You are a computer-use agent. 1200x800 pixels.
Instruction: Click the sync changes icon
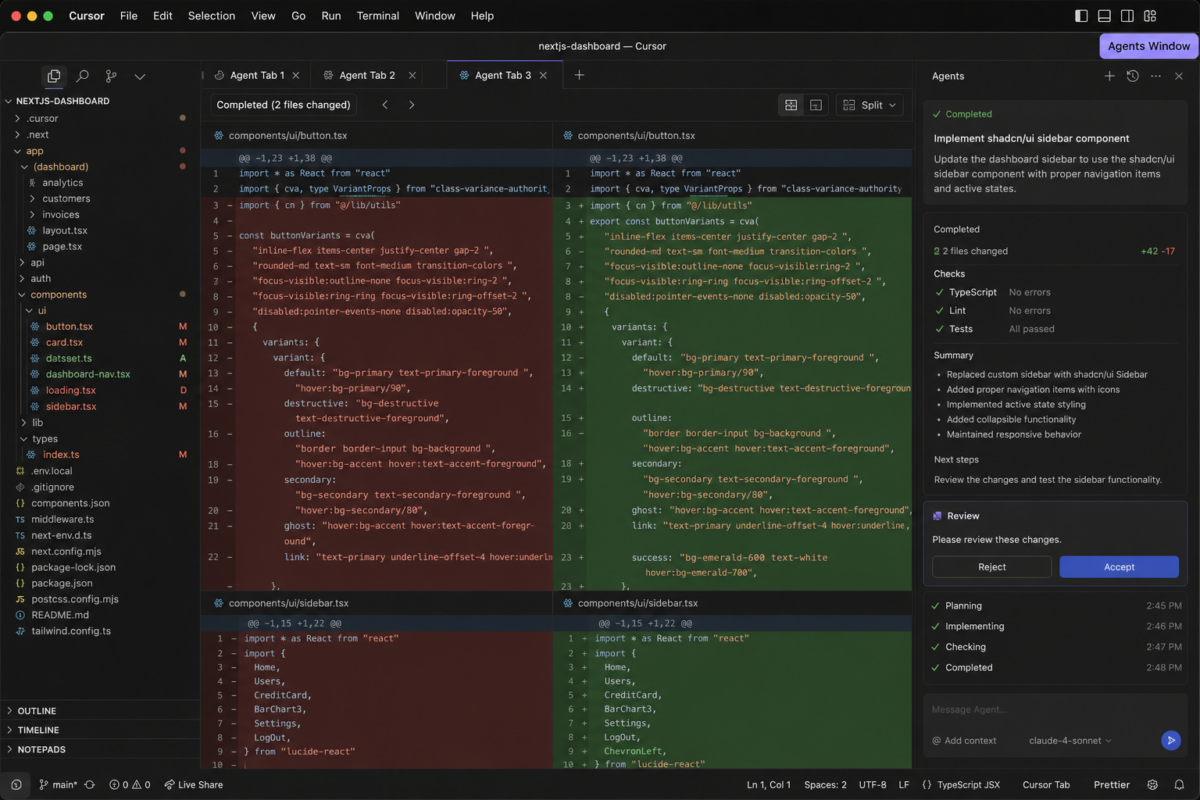coord(90,785)
